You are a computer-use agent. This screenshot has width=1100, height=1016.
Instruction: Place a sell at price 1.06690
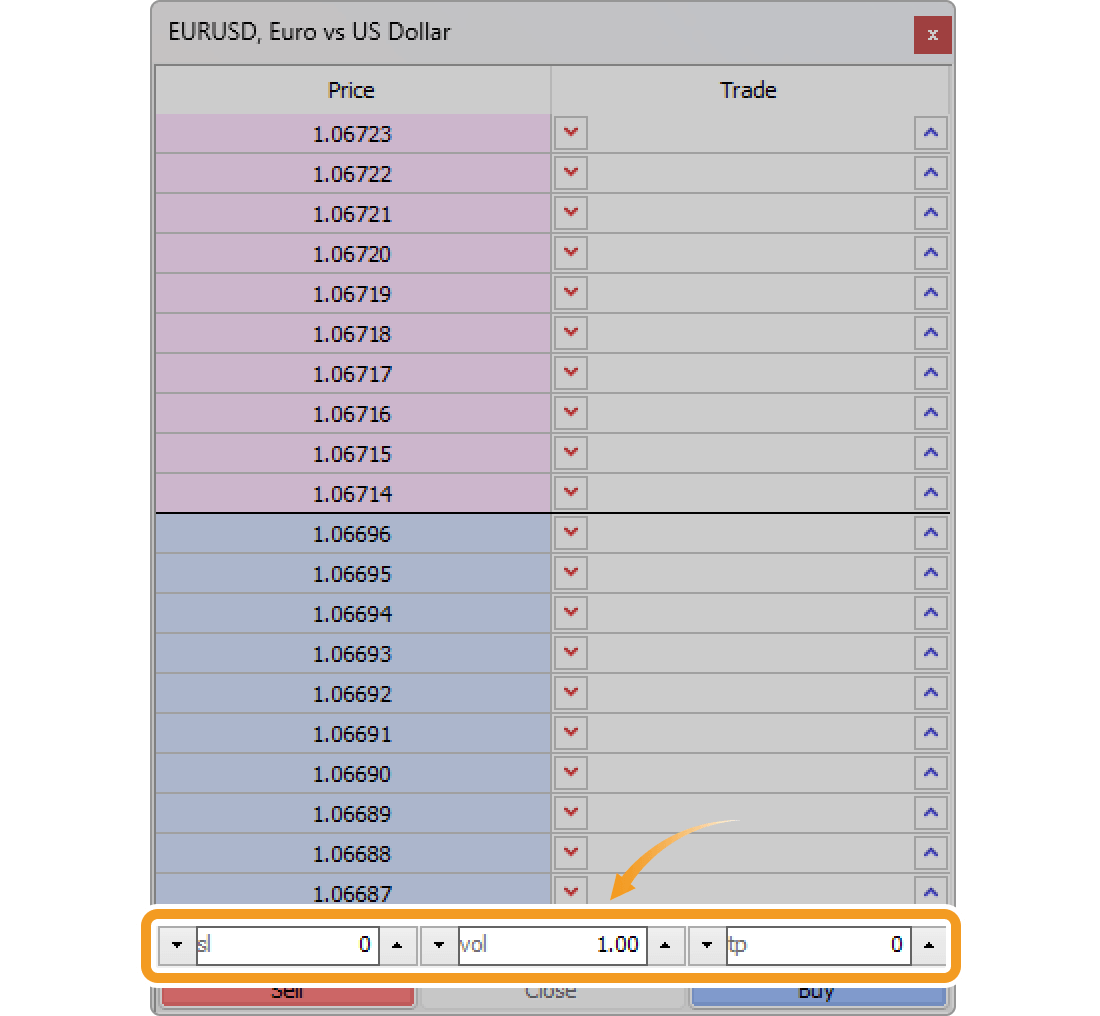(570, 773)
